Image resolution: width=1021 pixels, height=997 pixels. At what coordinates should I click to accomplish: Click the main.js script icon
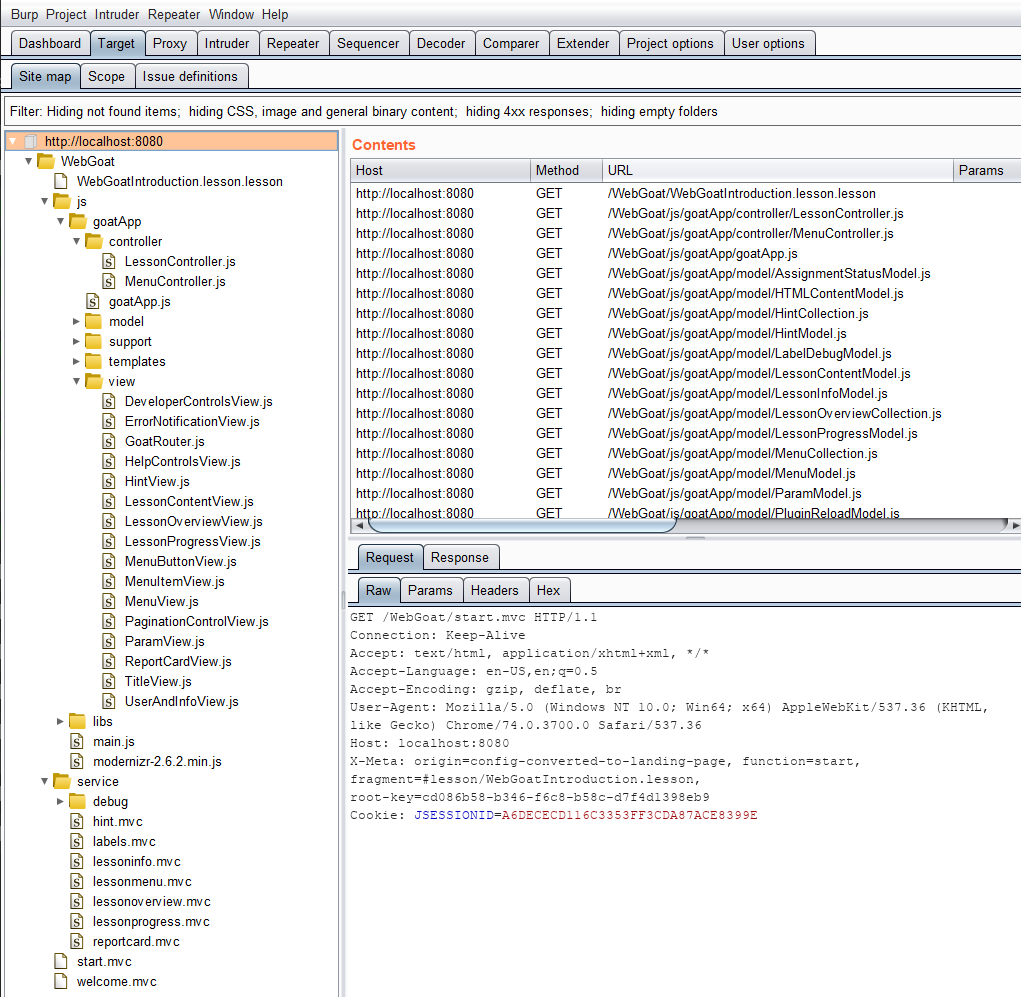pos(77,742)
